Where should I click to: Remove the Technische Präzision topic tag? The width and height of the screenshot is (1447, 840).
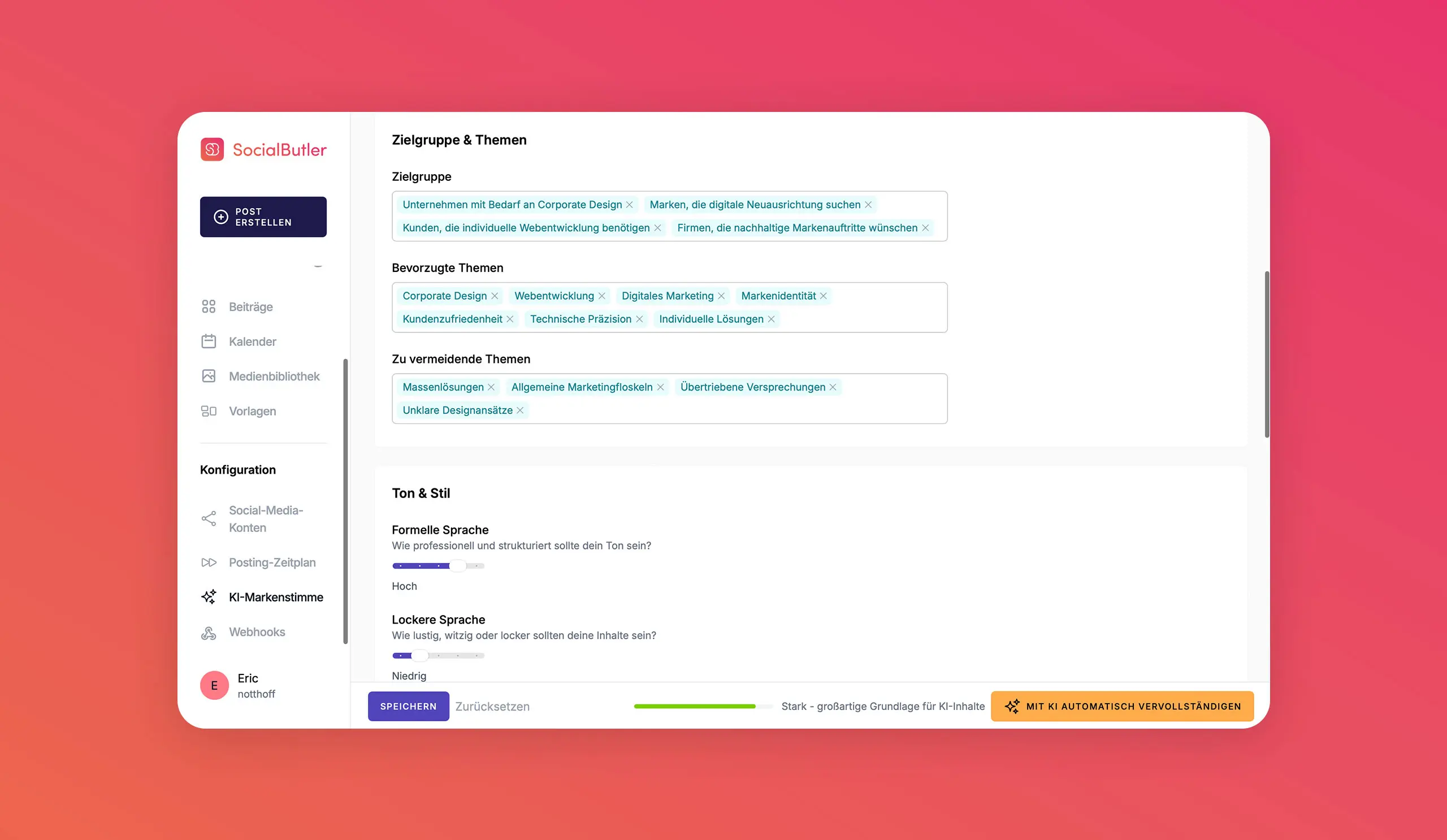[x=639, y=319]
